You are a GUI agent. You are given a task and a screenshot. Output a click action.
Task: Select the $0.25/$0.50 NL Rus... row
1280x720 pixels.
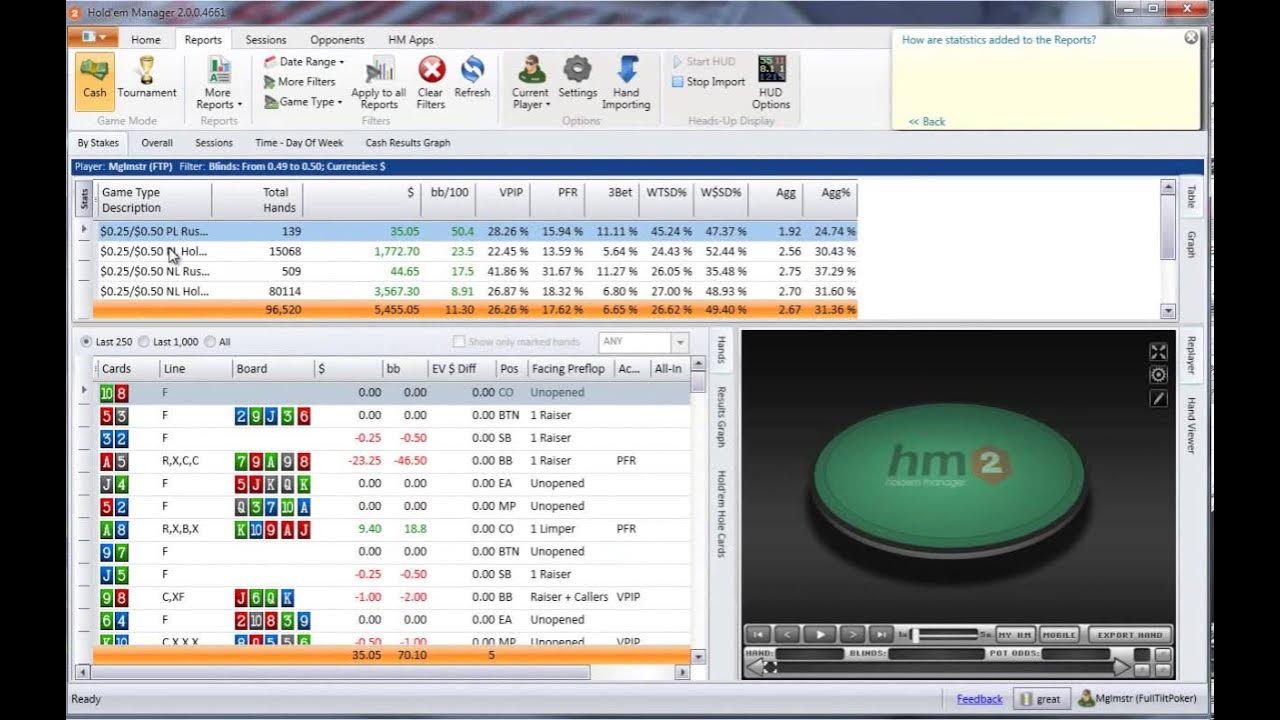point(475,271)
